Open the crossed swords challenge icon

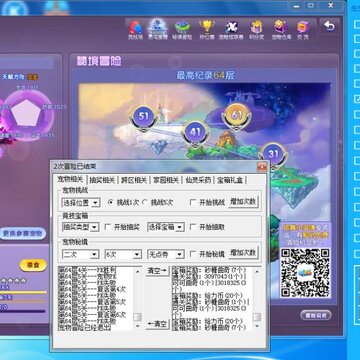[x=231, y=30]
